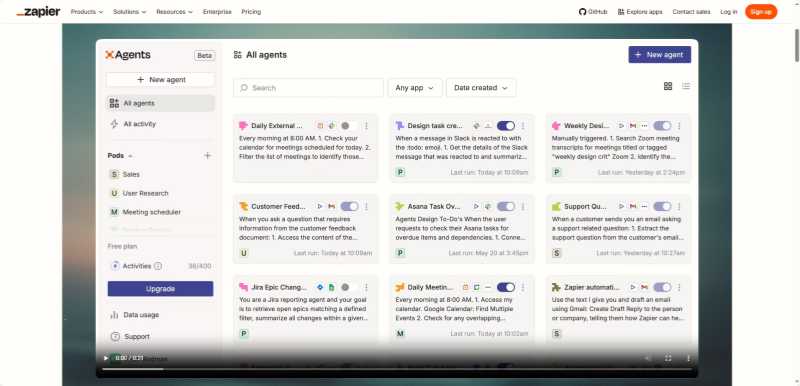Toggle the Weekly Design agent switch
The width and height of the screenshot is (800, 386).
coord(662,126)
